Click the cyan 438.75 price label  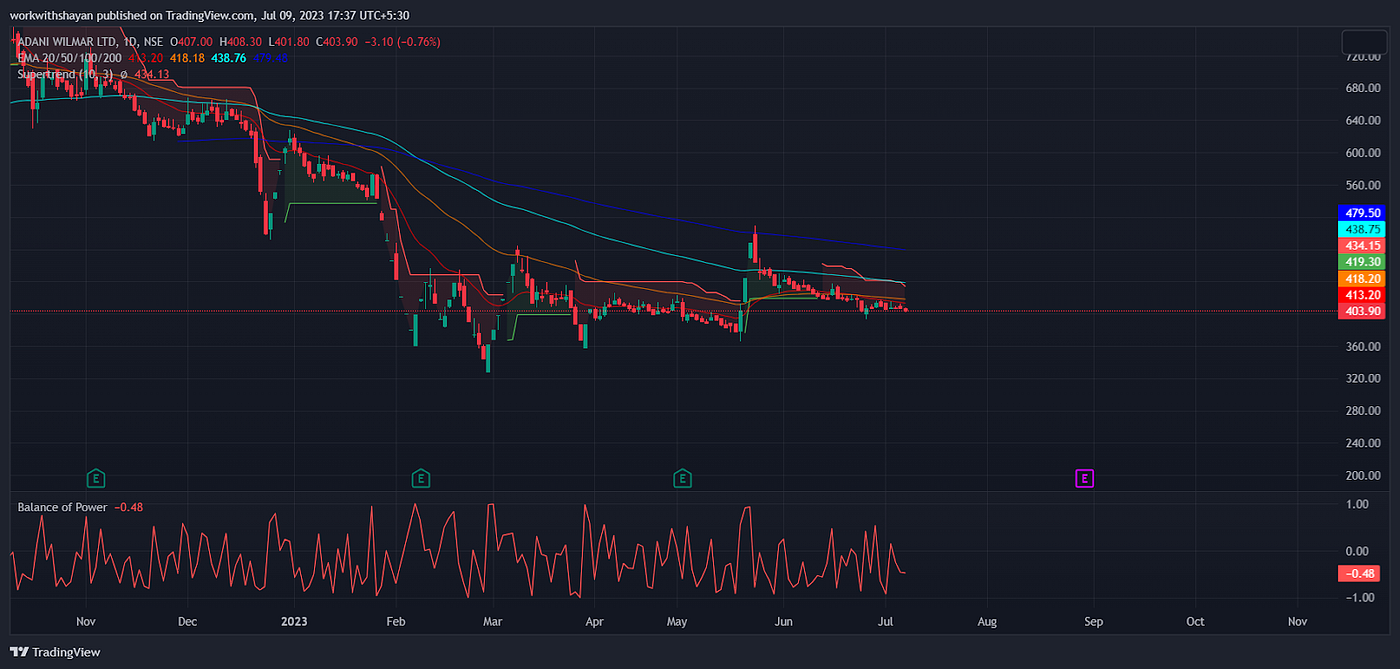click(1363, 229)
